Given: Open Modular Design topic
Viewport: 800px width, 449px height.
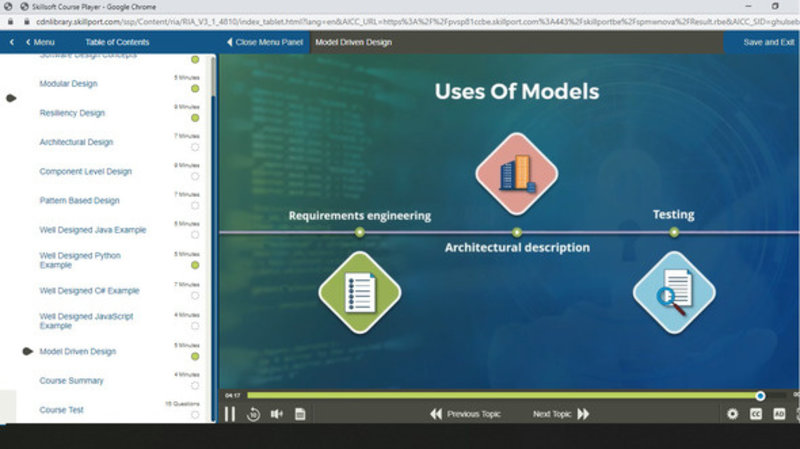Looking at the screenshot, I should tap(68, 84).
